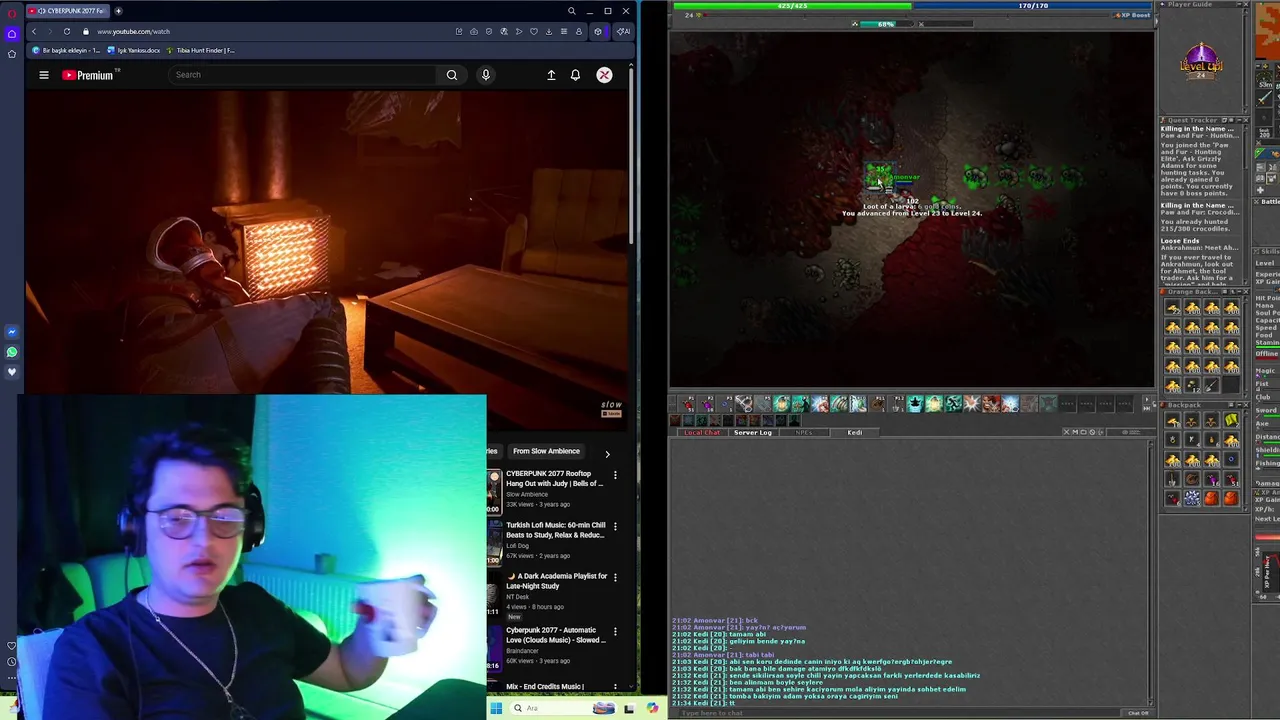Open the 'Işık Yankısı.docx' bookmark
The image size is (1280, 720).
(133, 50)
